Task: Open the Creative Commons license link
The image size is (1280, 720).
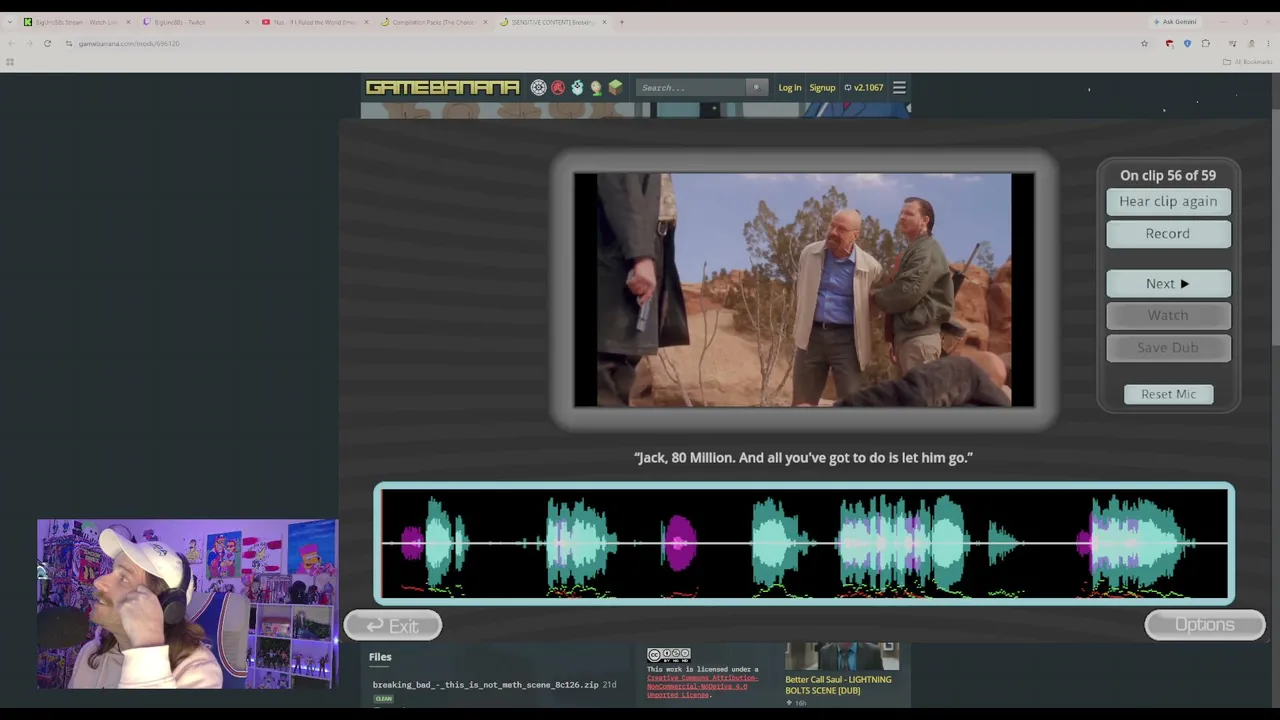Action: [702, 686]
